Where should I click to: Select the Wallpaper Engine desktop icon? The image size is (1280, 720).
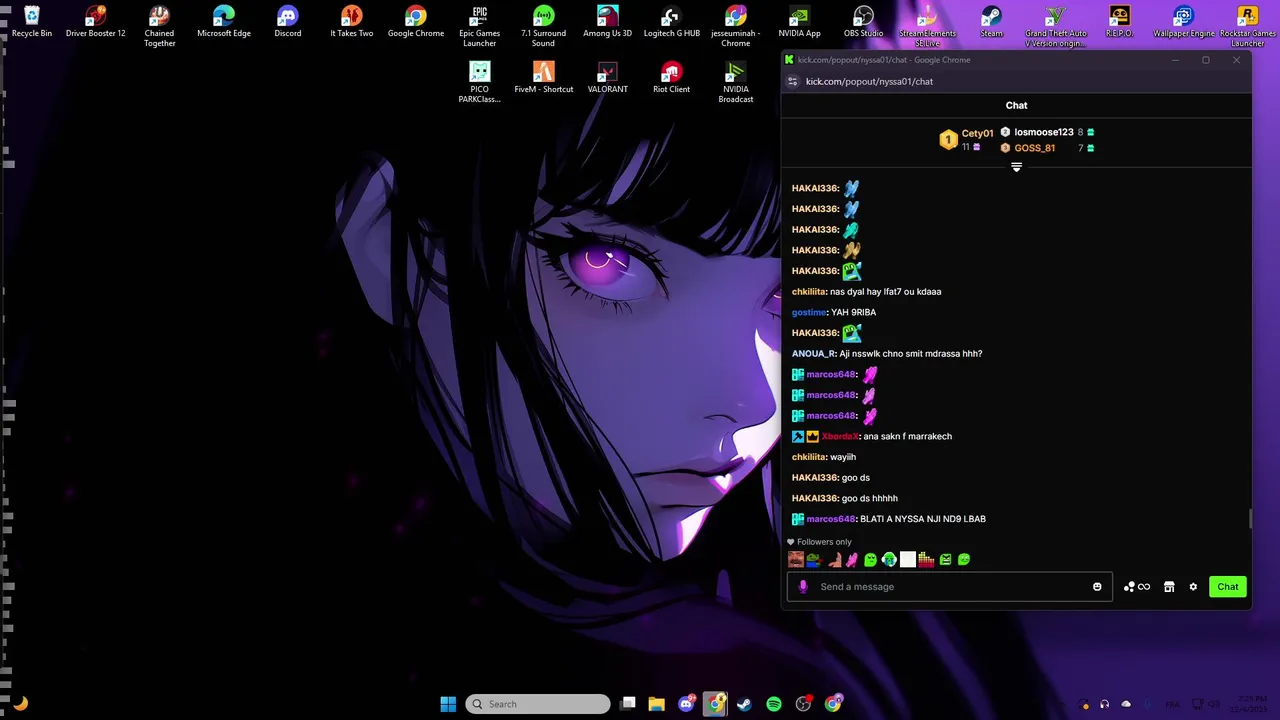1184,22
